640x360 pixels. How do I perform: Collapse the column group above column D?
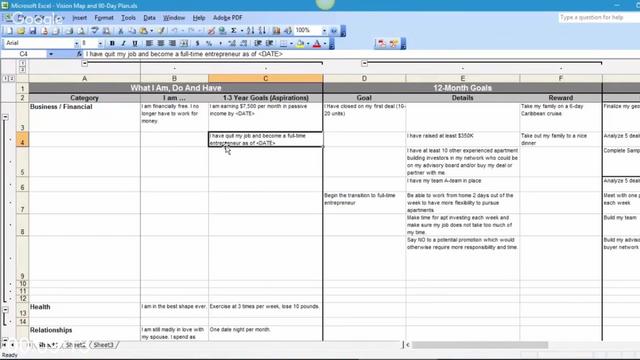364,63
